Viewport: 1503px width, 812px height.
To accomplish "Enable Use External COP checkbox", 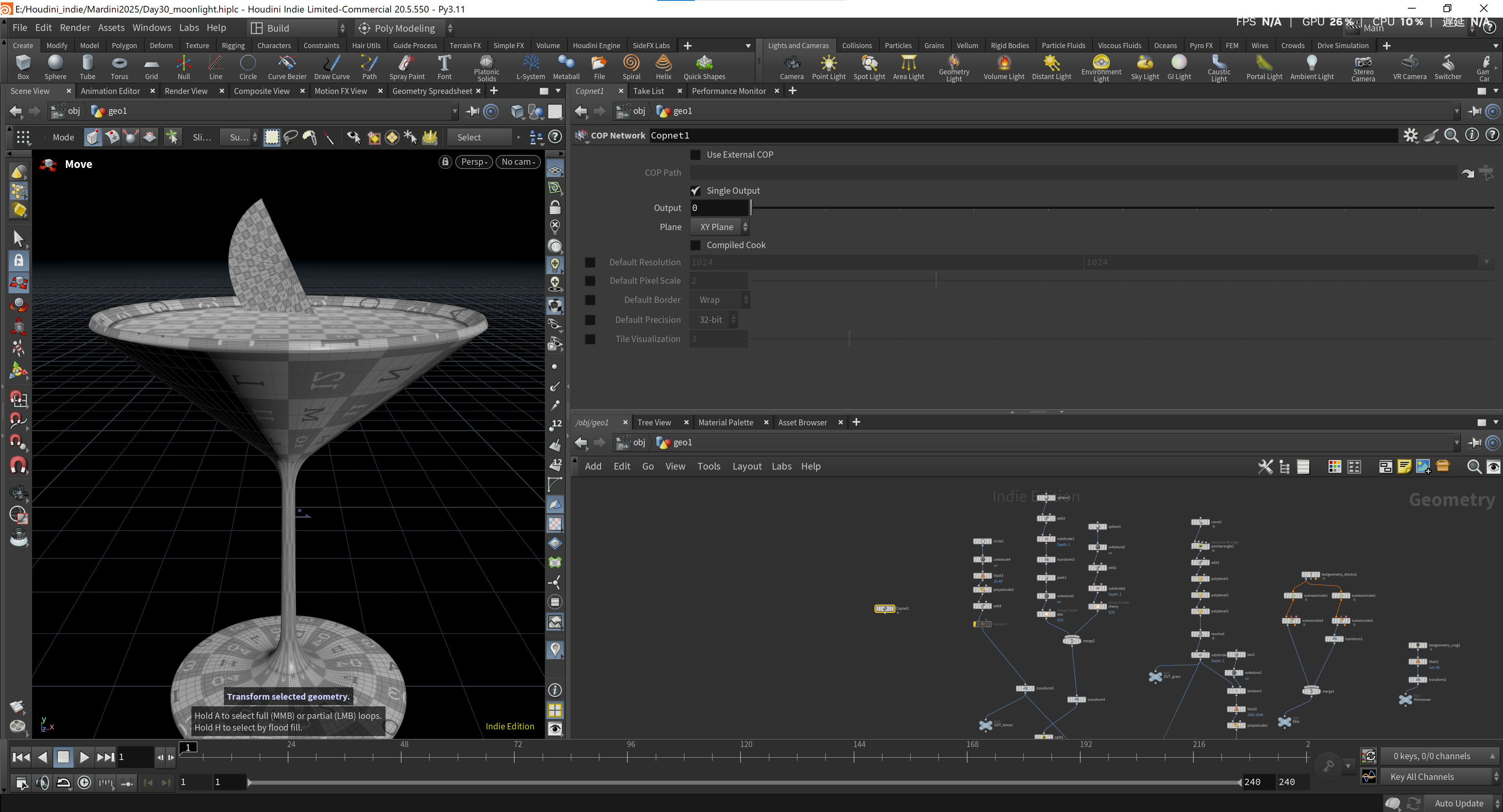I will click(695, 155).
